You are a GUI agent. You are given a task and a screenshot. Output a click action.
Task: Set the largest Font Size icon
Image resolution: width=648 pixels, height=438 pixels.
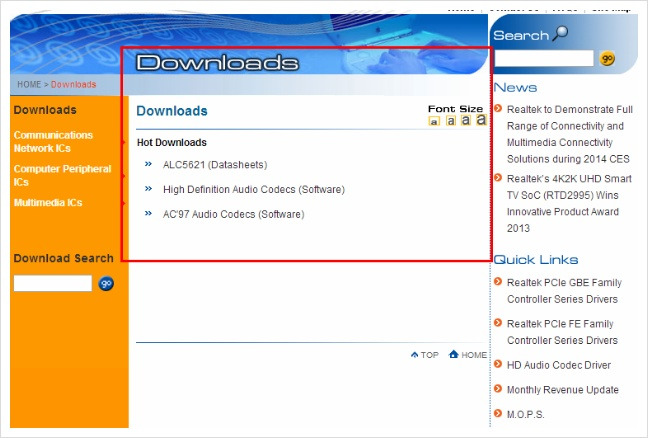pos(481,119)
